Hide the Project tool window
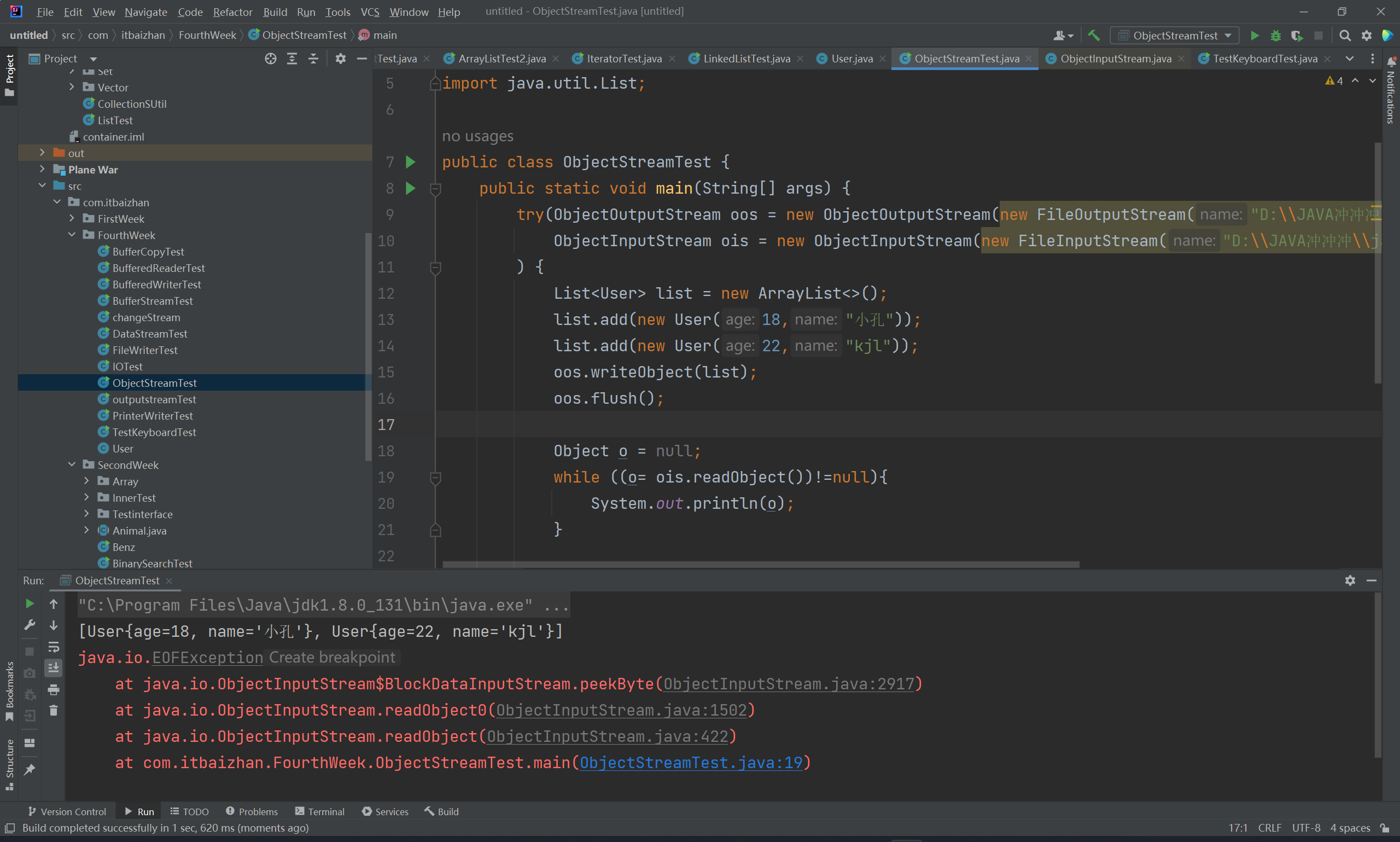 pyautogui.click(x=362, y=59)
